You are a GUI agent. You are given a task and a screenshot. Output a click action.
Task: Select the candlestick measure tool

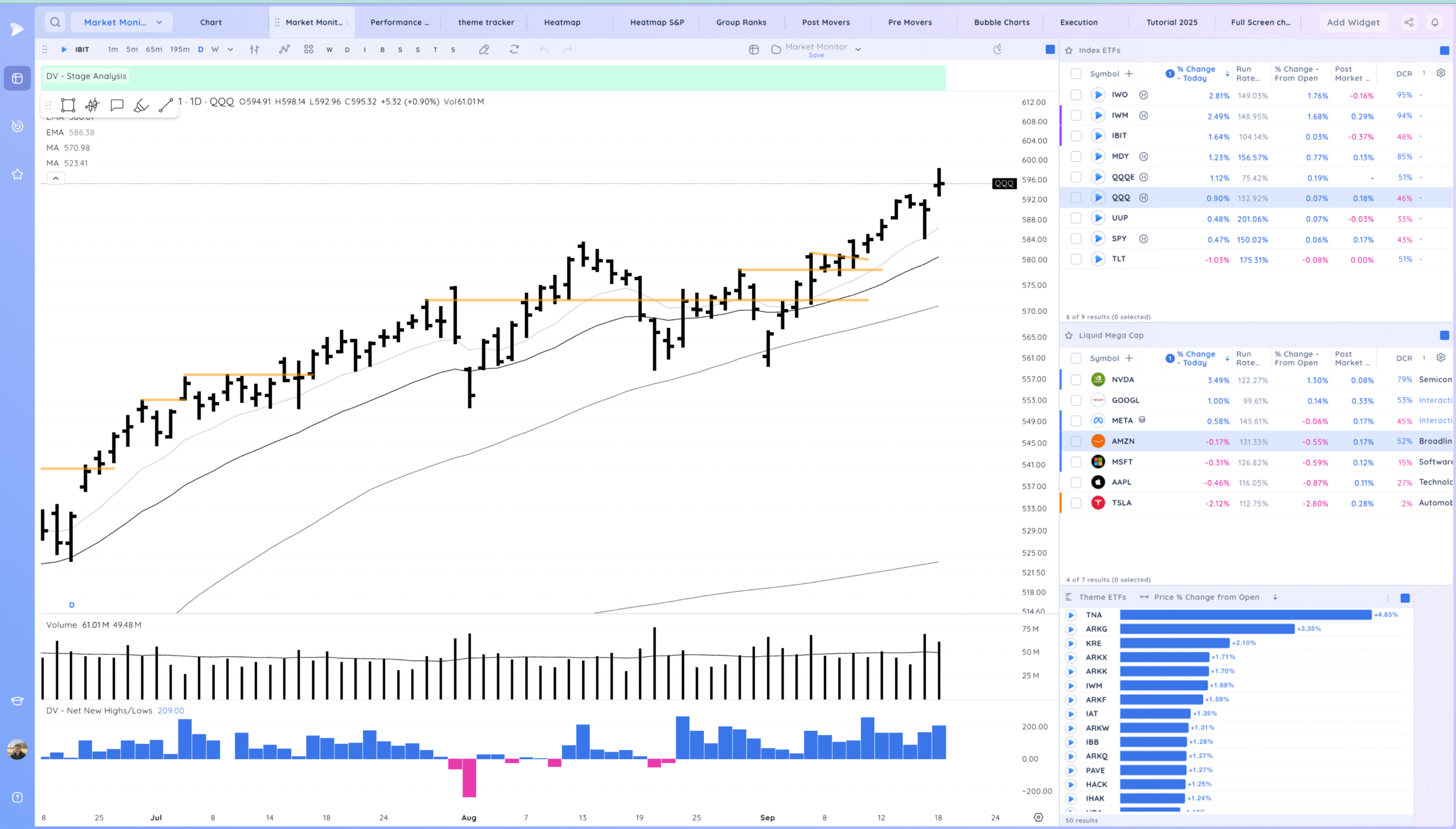92,105
